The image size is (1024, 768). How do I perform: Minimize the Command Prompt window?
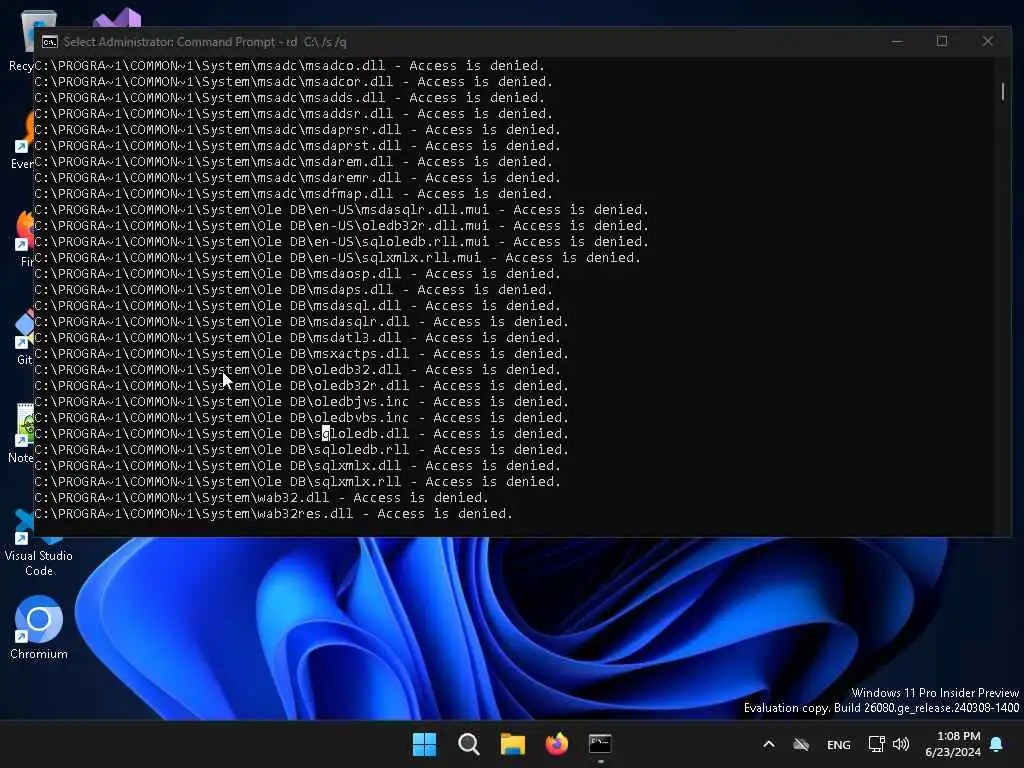coord(897,41)
